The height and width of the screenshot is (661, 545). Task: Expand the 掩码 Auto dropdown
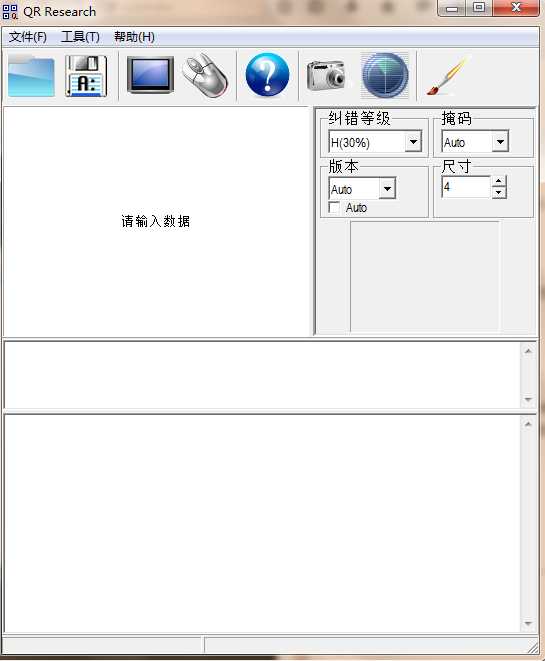(x=500, y=142)
